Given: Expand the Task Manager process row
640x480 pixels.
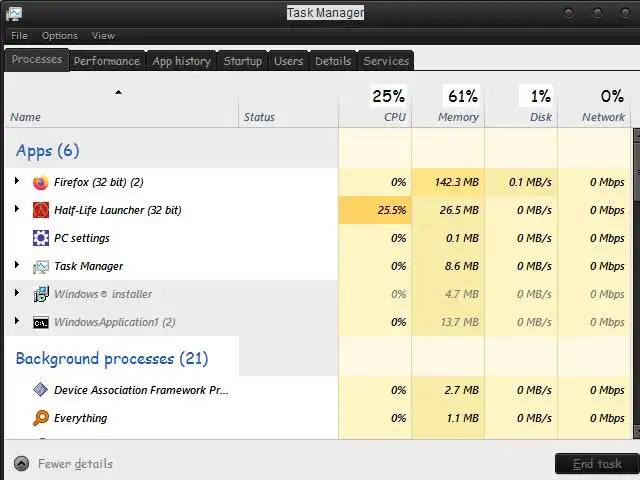Looking at the screenshot, I should point(17,264).
